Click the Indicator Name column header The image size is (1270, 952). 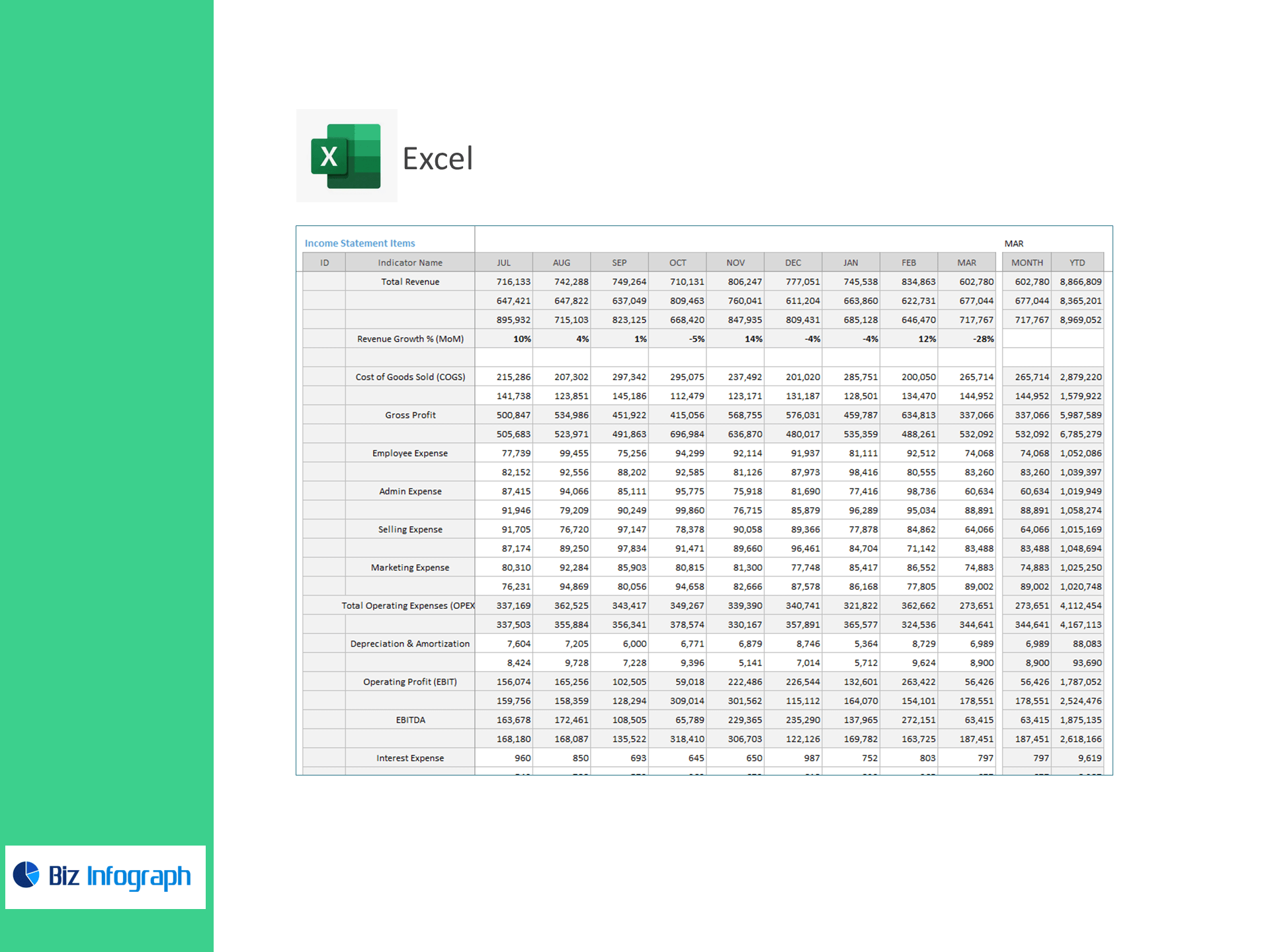pos(409,262)
